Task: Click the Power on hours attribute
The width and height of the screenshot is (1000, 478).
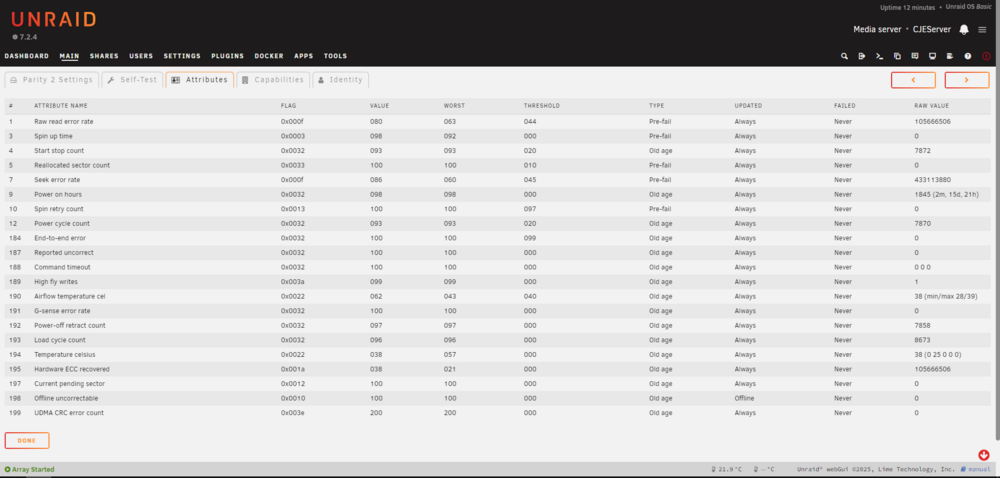Action: point(58,194)
